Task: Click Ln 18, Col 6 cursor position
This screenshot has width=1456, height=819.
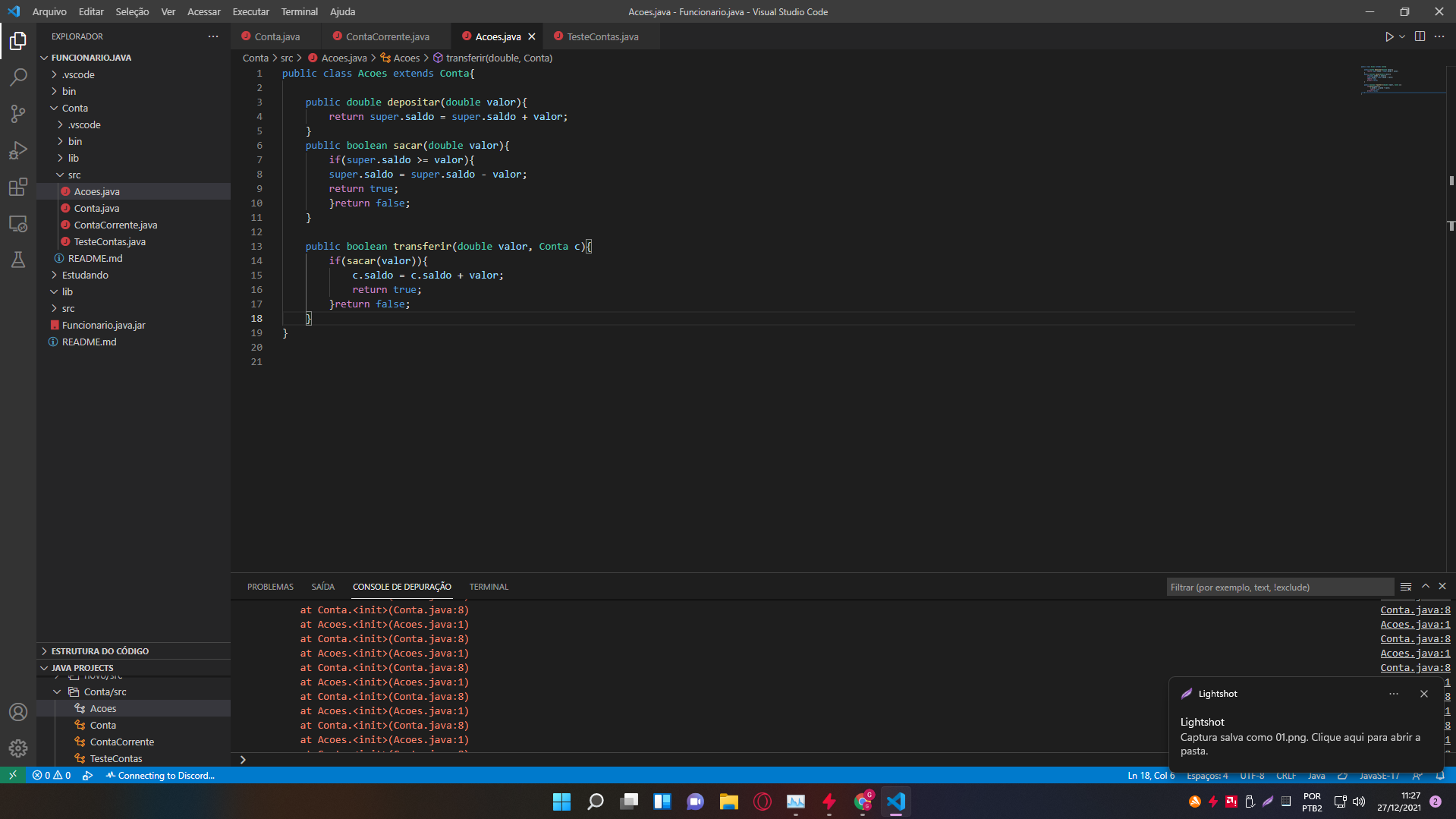Action: point(1151,775)
